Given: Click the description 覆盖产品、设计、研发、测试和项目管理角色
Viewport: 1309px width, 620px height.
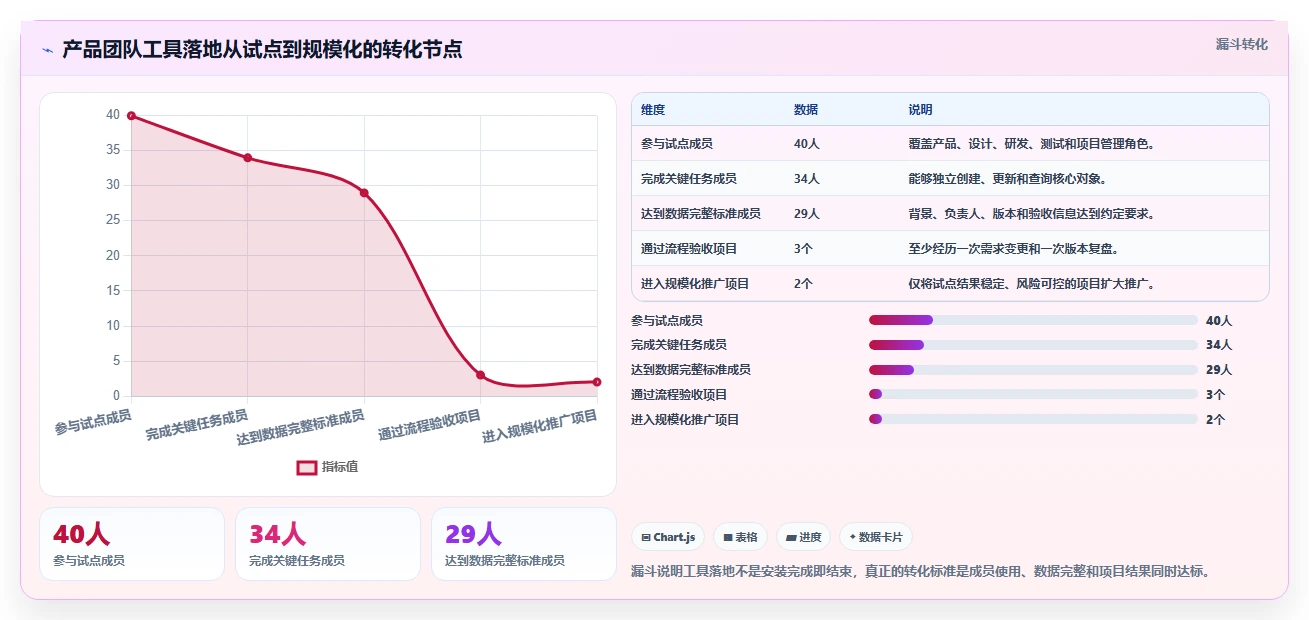Looking at the screenshot, I should click(x=1032, y=144).
